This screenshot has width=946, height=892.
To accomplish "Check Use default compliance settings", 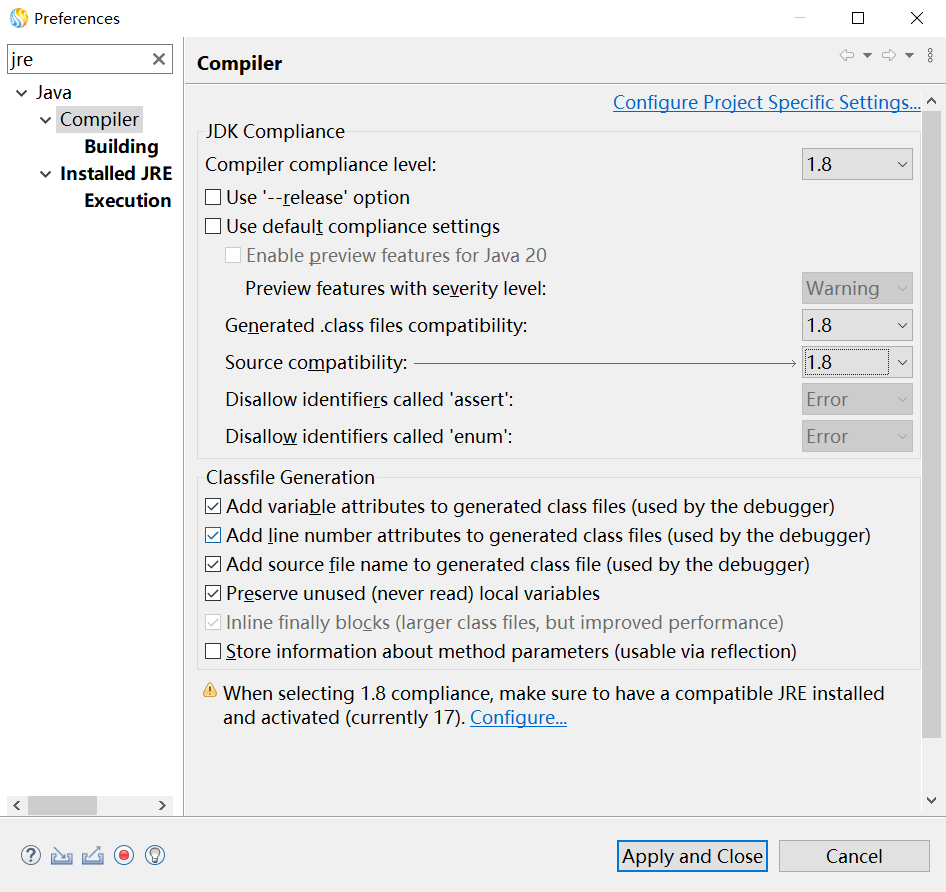I will click(x=213, y=227).
